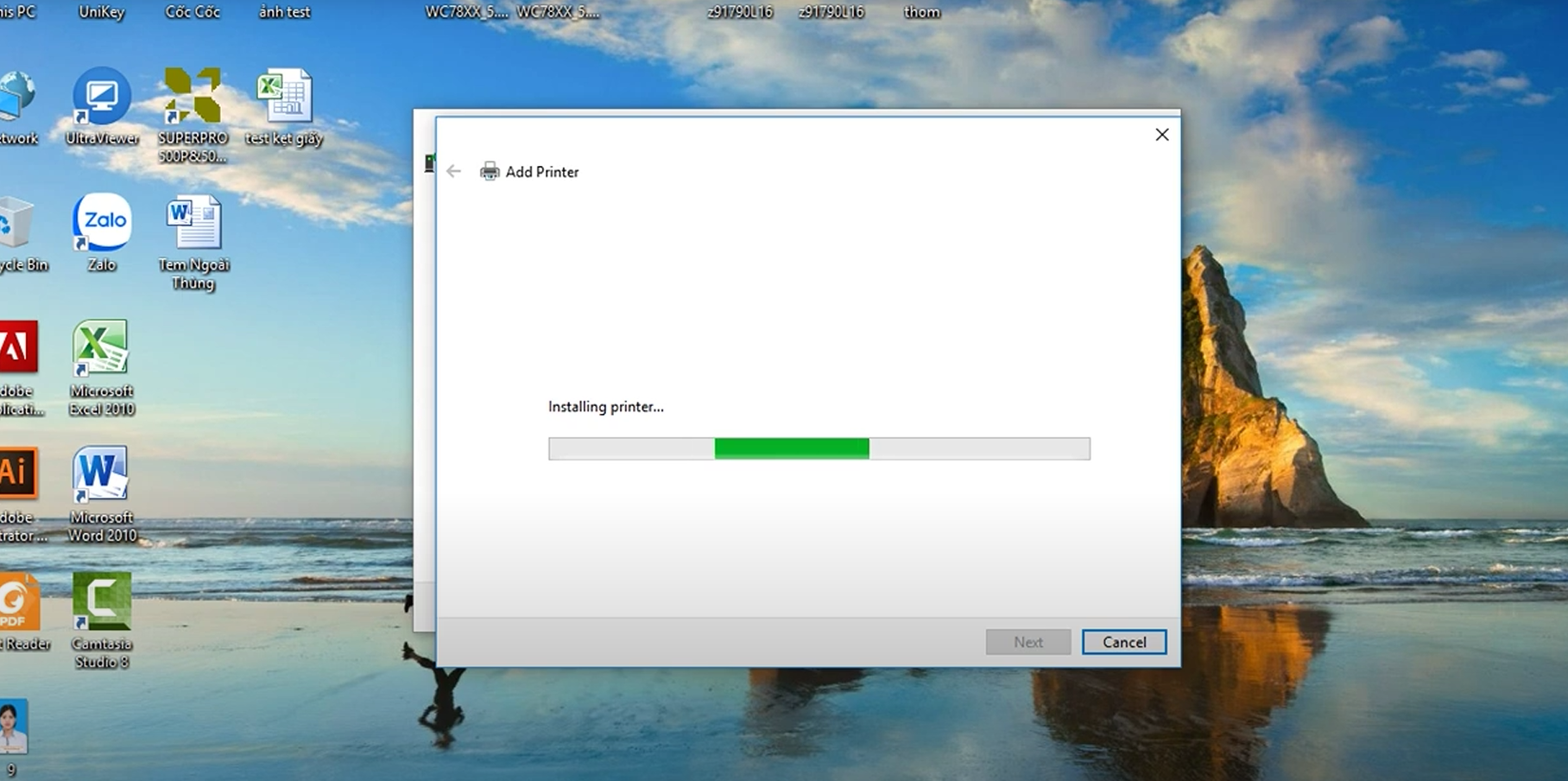Screen dimensions: 1568x781
Task: Open the PDF Reader desktop shortcut
Action: click(17, 603)
